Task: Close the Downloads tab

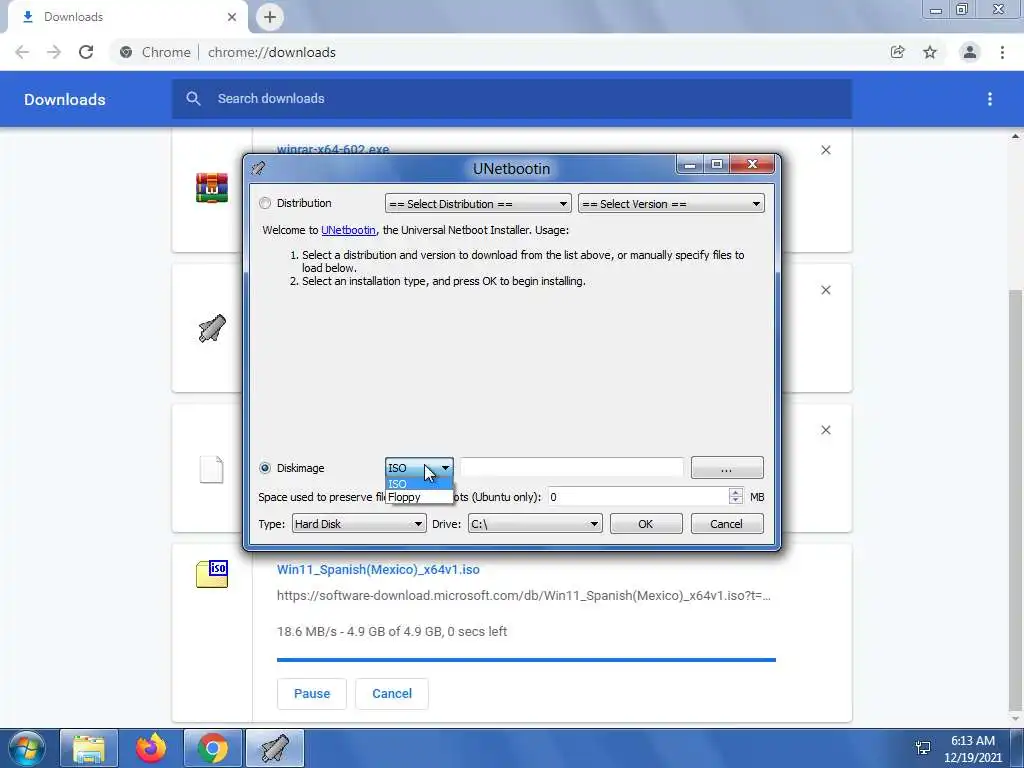Action: point(232,17)
